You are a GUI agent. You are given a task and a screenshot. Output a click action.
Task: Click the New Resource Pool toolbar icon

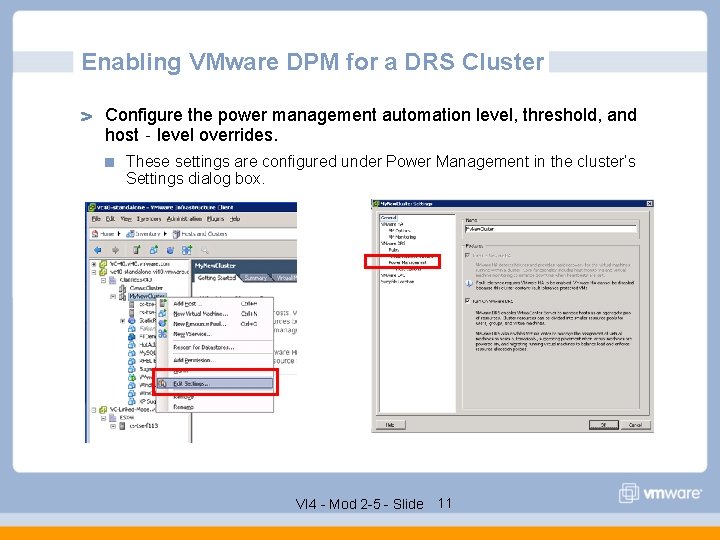(x=170, y=250)
